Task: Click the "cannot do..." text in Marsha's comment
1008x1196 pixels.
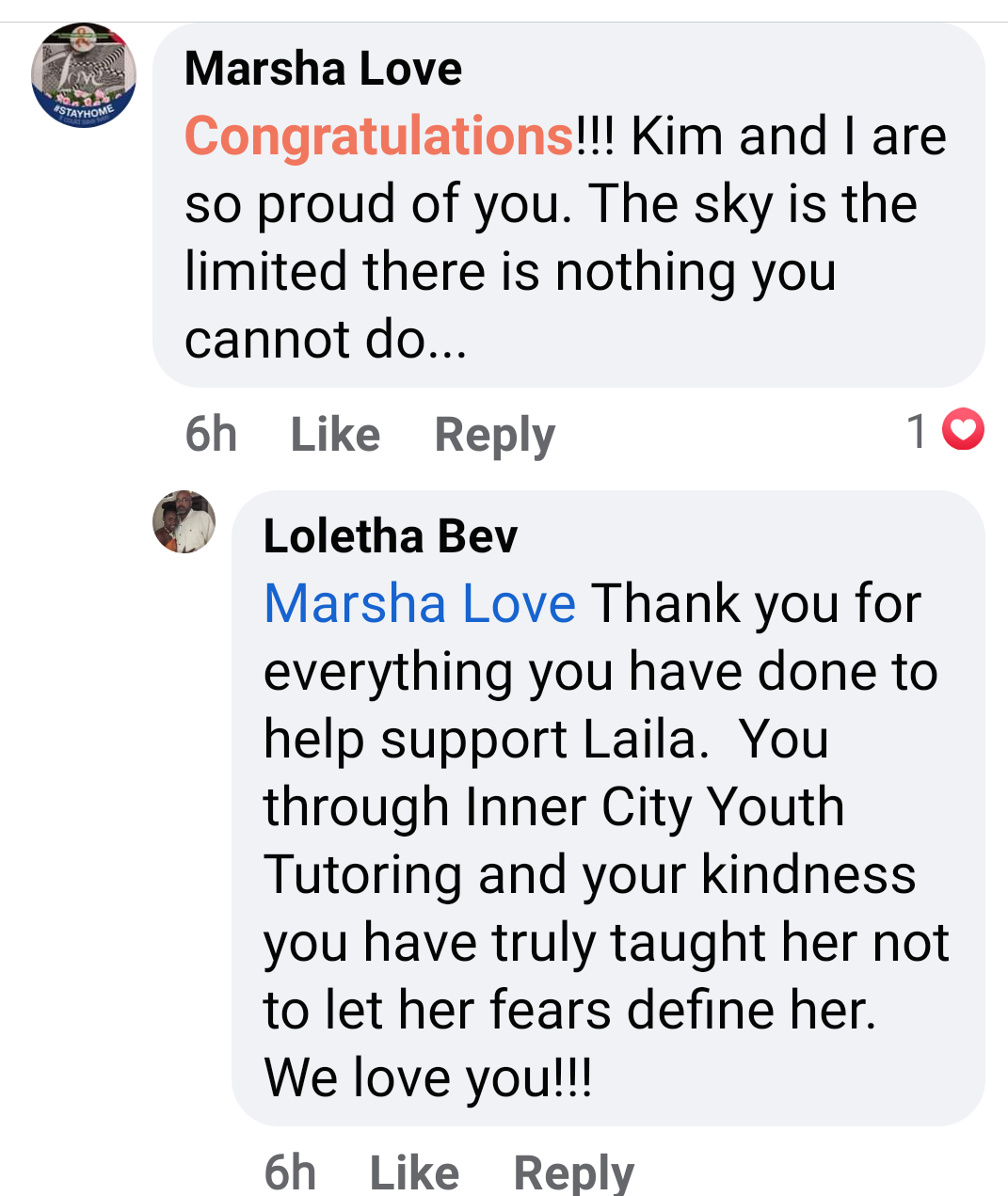Action: pyautogui.click(x=326, y=340)
